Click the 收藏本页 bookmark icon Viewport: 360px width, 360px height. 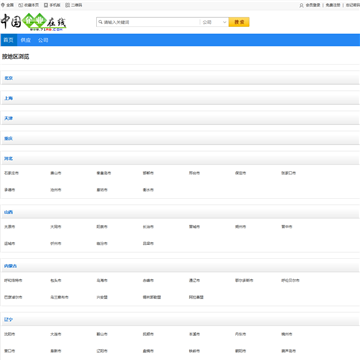[x=20, y=5]
